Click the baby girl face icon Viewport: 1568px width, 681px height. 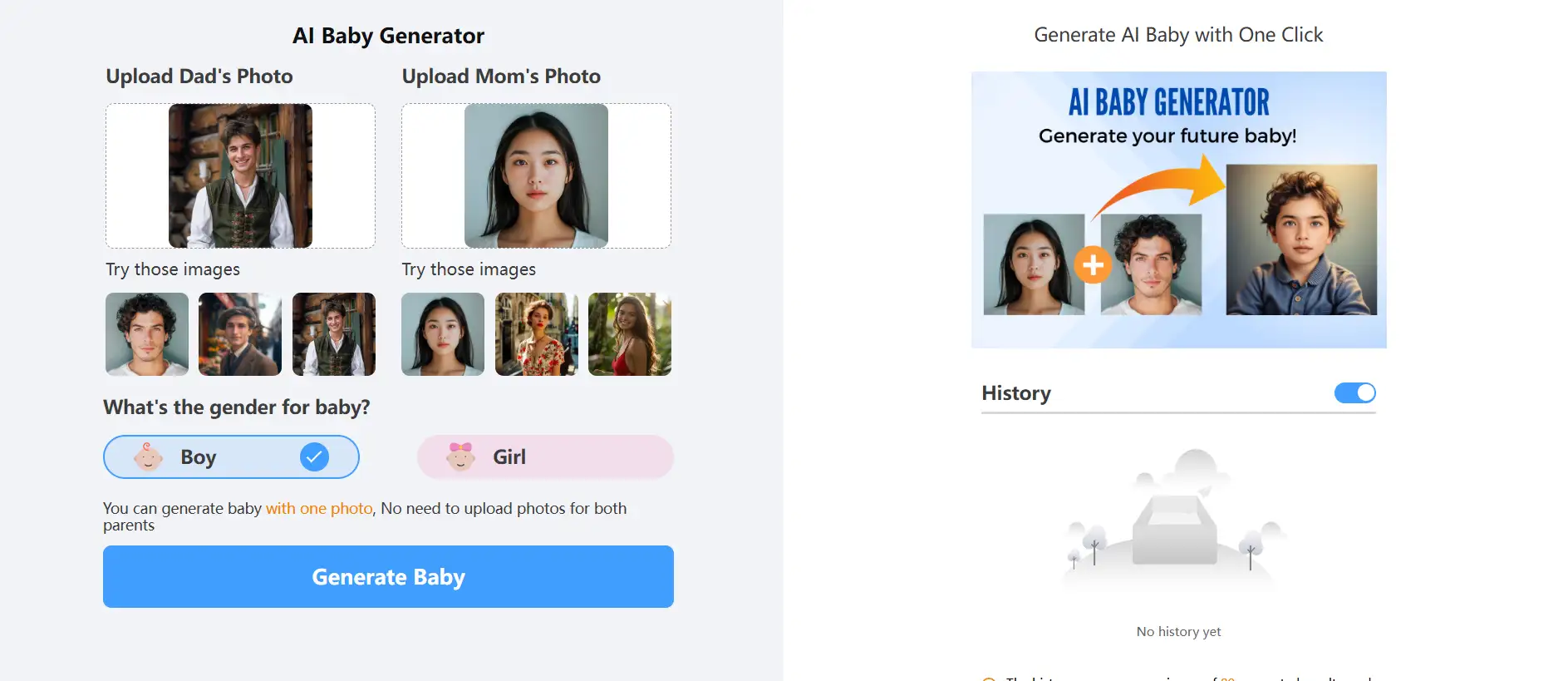pyautogui.click(x=460, y=456)
